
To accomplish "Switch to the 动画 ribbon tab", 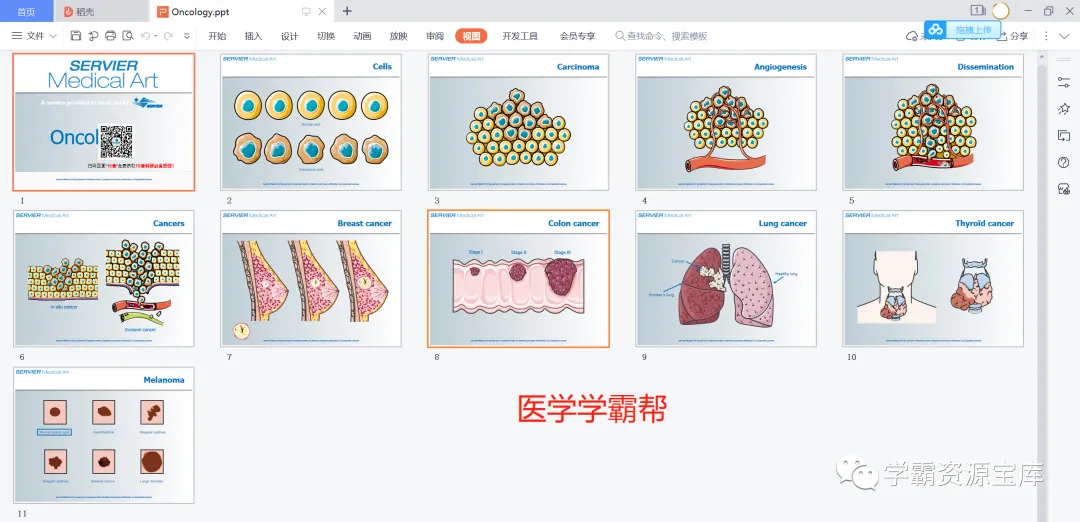I will click(362, 36).
